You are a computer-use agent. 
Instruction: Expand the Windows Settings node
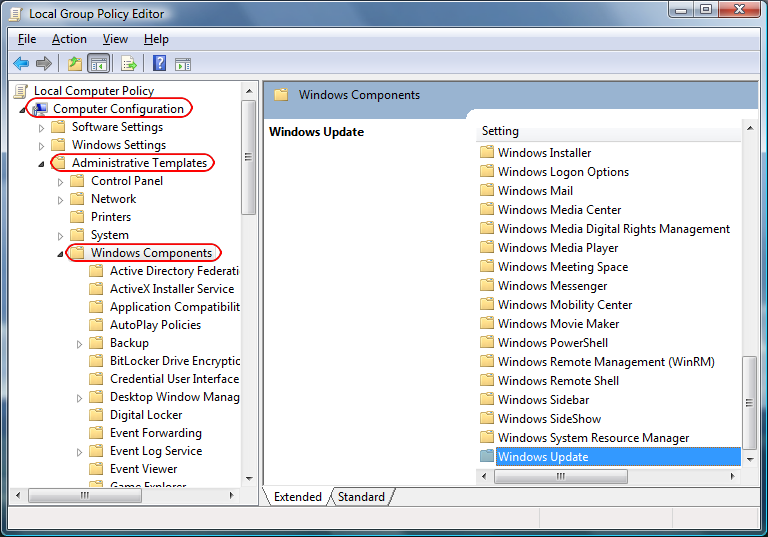tap(42, 146)
